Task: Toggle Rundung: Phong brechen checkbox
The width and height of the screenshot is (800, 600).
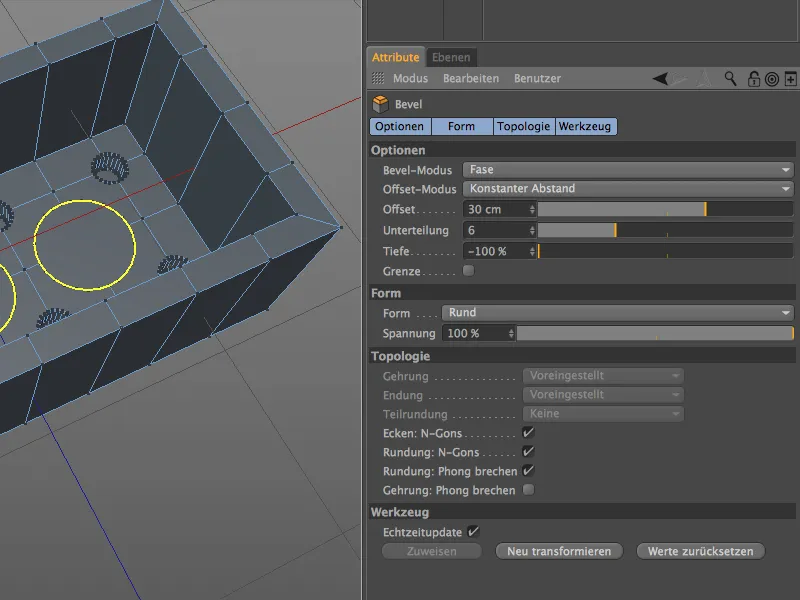Action: (529, 470)
